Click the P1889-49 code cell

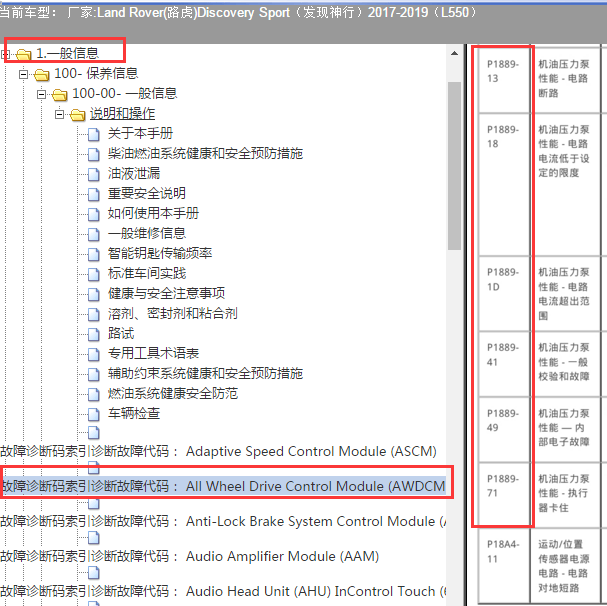tap(504, 429)
